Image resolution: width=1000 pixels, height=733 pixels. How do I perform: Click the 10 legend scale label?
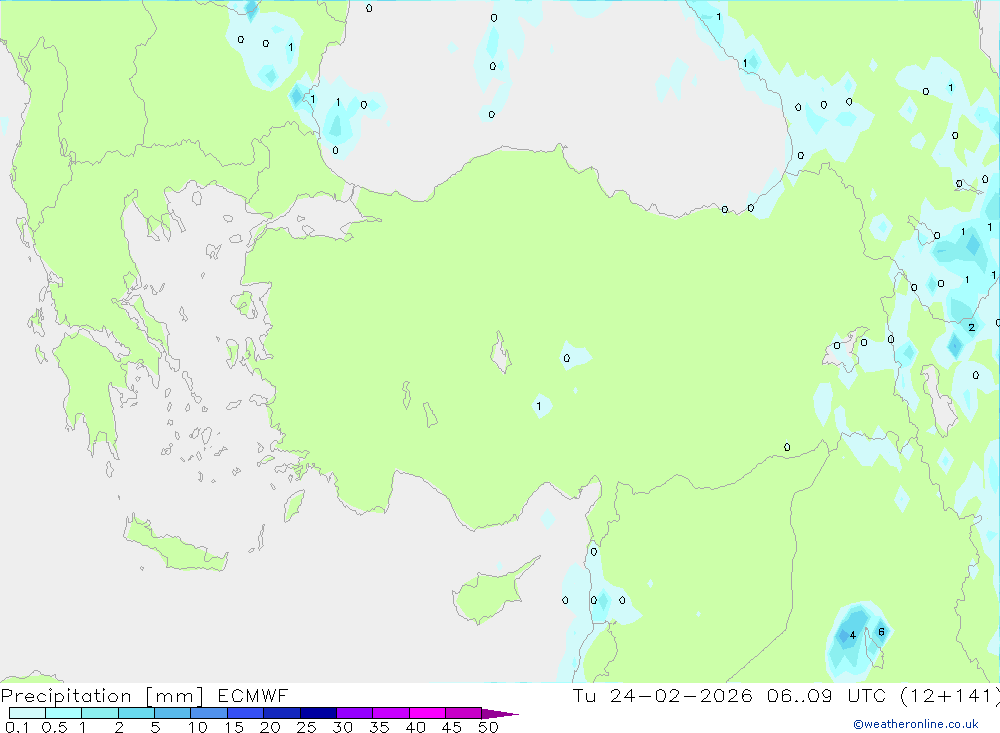click(x=198, y=727)
